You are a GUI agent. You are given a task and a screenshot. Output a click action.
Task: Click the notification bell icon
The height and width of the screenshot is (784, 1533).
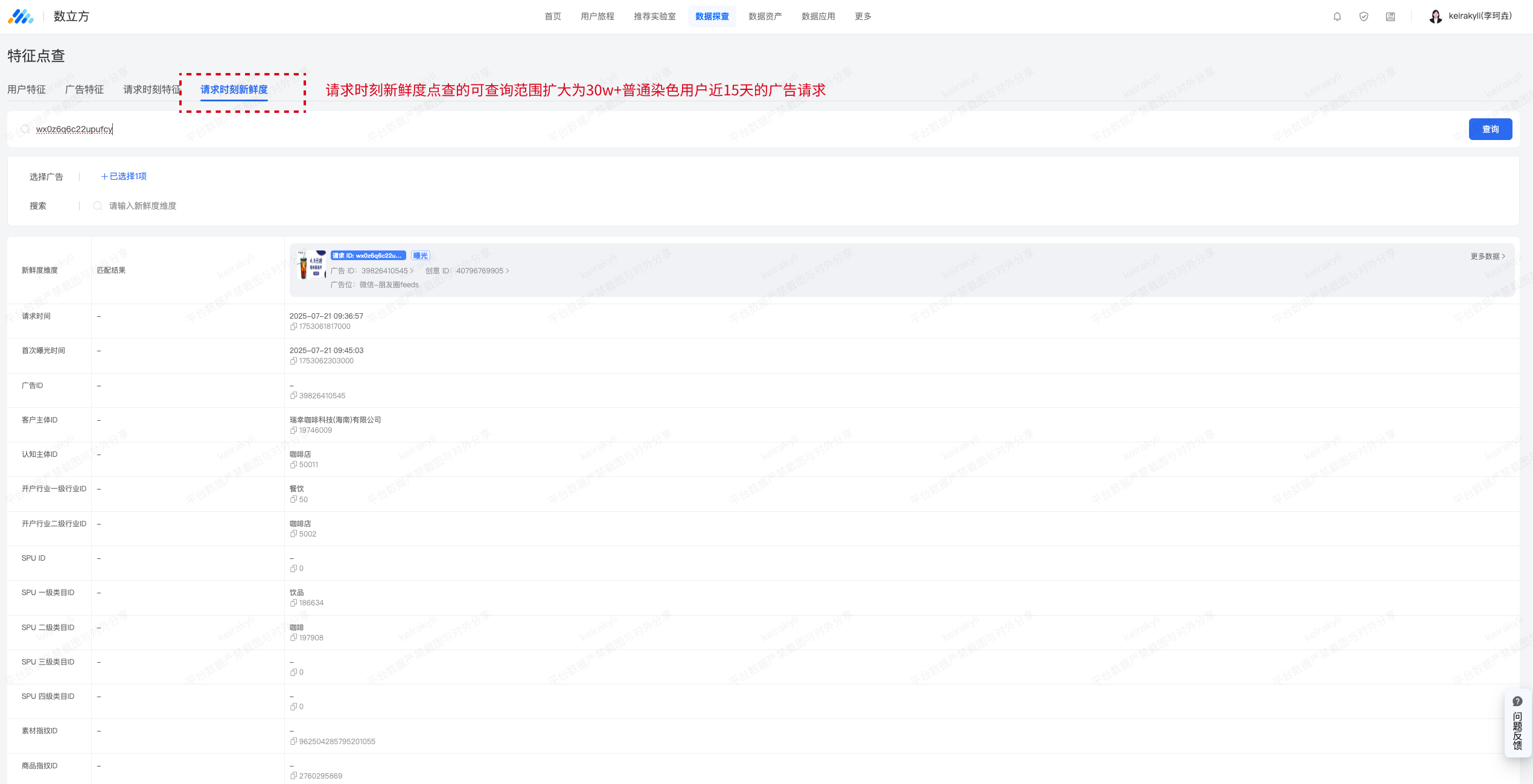click(1337, 17)
